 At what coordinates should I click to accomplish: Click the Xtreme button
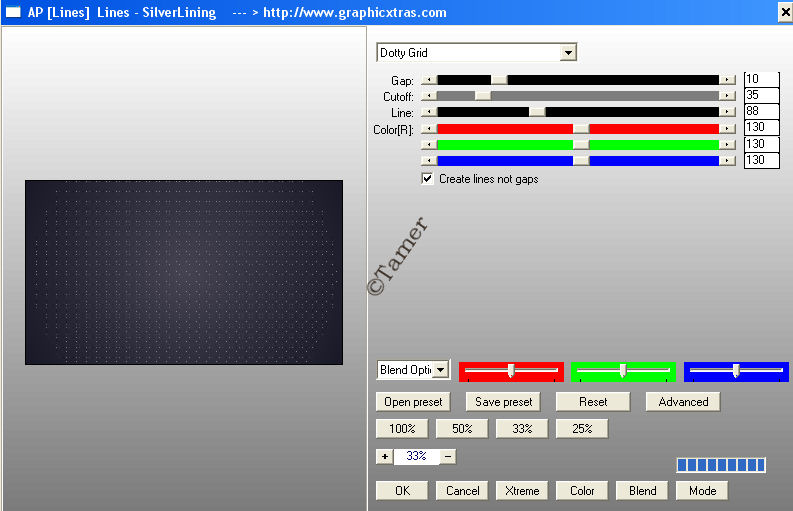522,490
